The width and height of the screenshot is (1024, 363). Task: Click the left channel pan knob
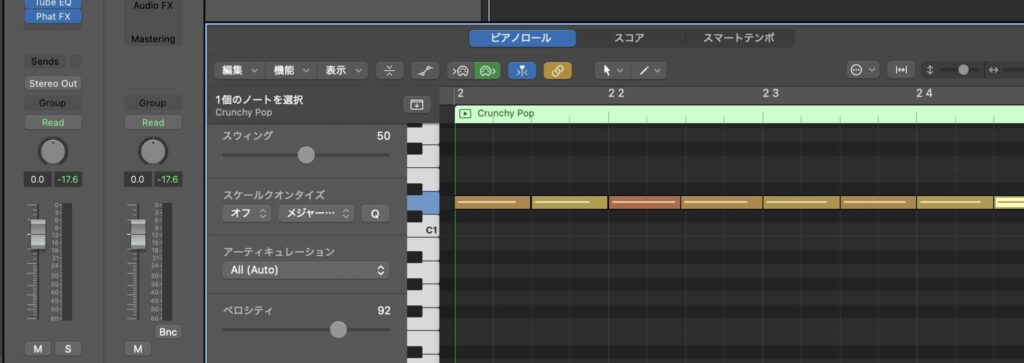pyautogui.click(x=53, y=151)
